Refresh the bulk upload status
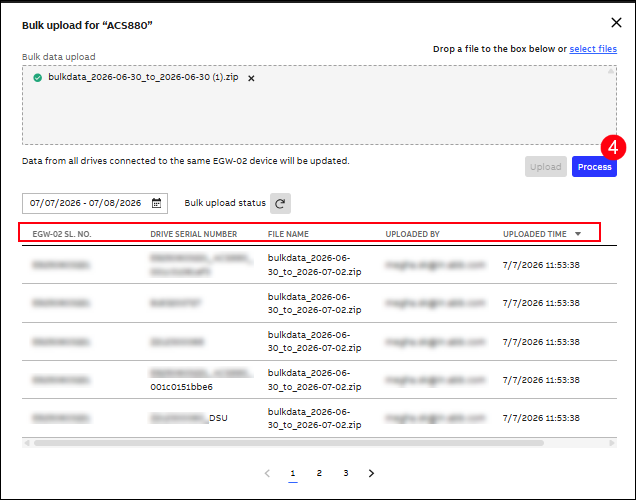Viewport: 636px width, 500px height. [x=280, y=203]
